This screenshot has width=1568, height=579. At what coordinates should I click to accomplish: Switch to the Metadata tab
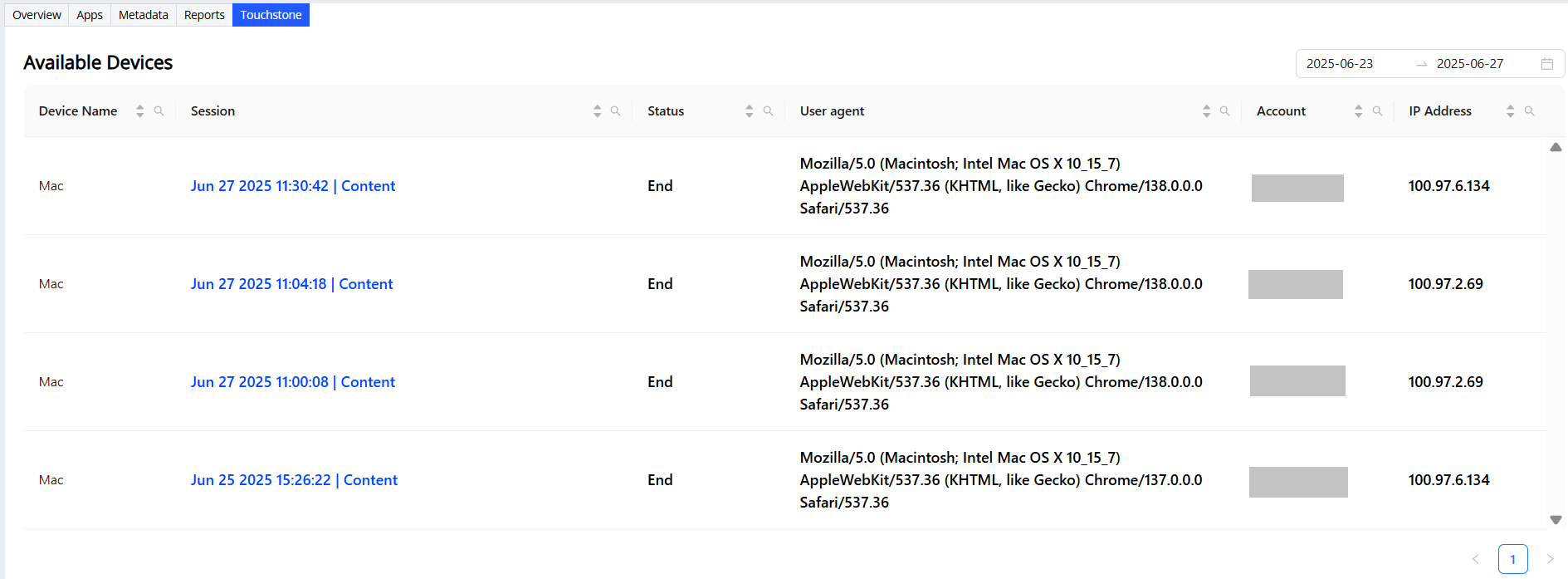(x=143, y=15)
